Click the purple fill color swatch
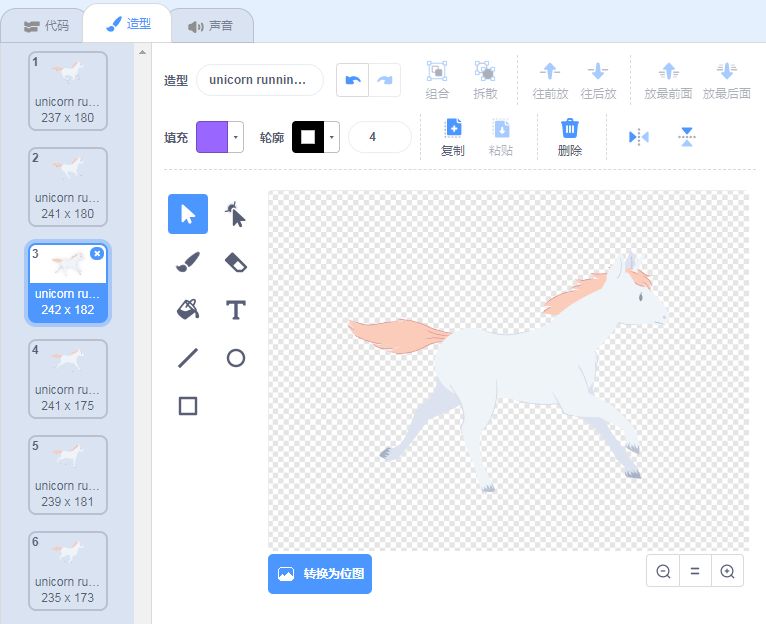 coord(212,137)
